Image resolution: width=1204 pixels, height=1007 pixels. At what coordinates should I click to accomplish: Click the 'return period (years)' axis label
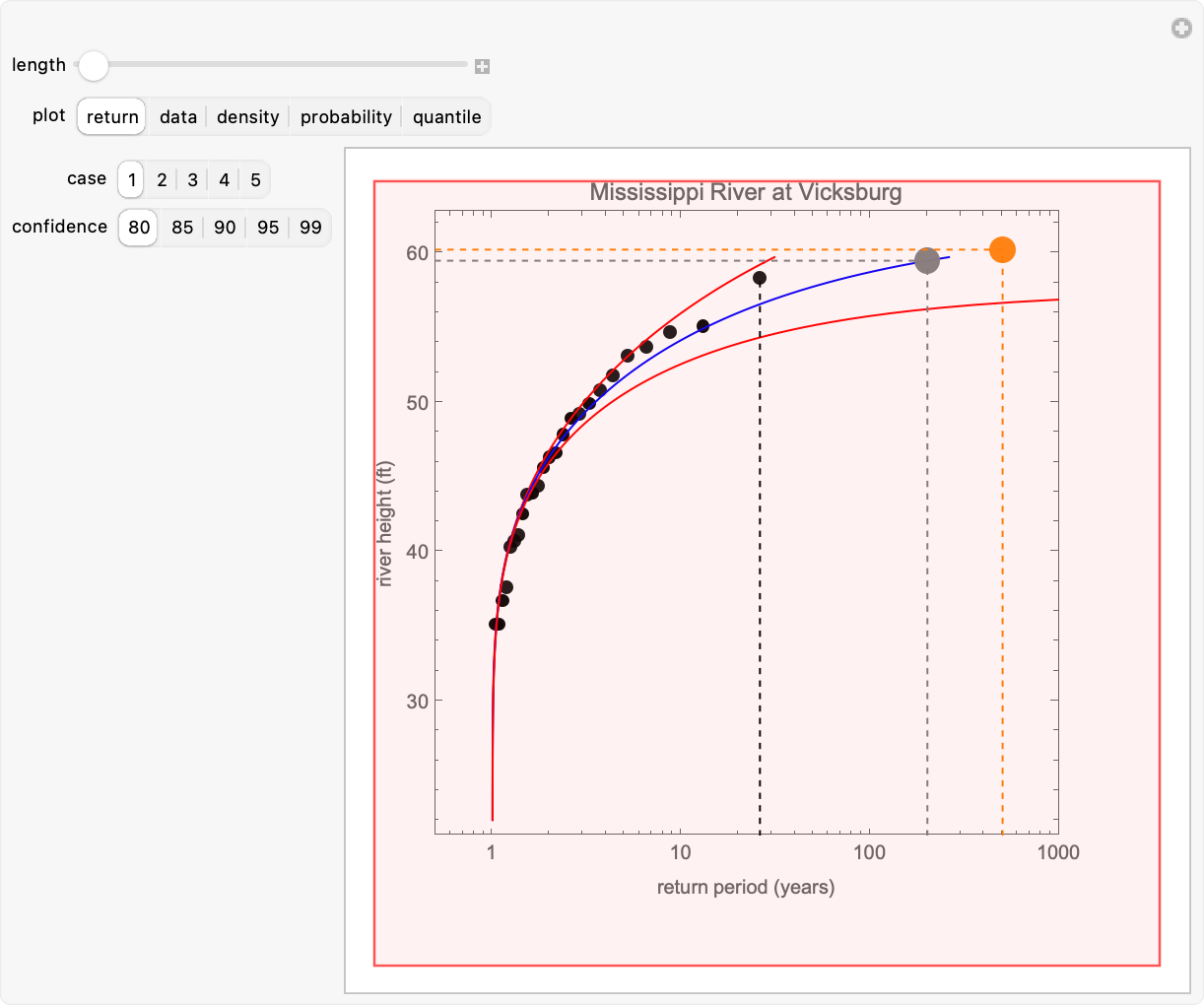(746, 887)
